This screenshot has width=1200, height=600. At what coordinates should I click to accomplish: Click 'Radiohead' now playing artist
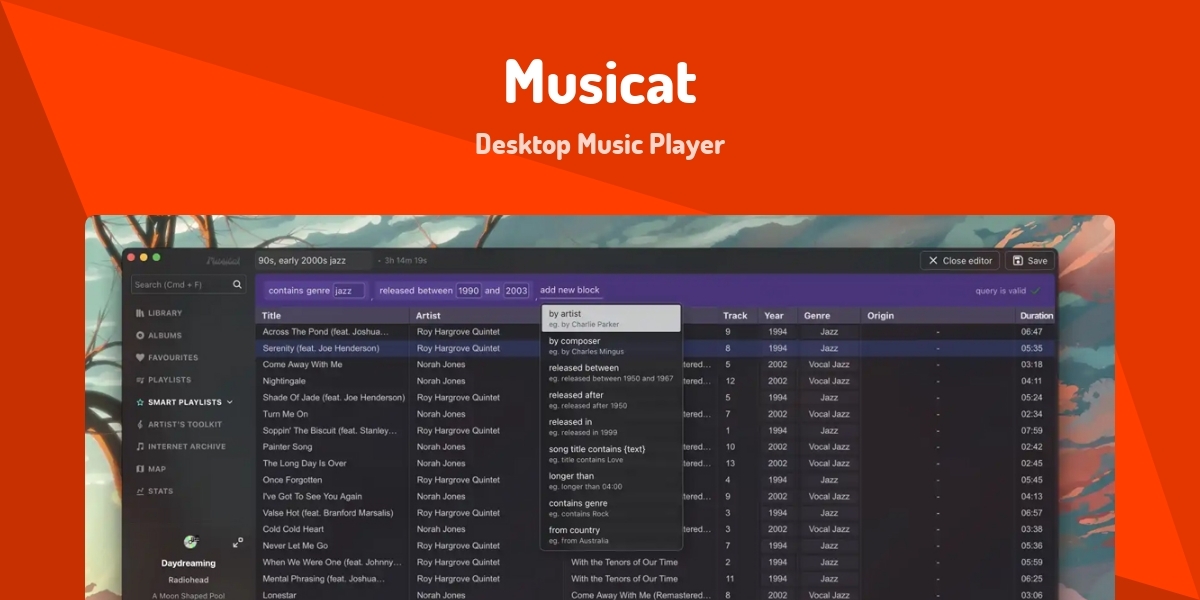click(188, 579)
